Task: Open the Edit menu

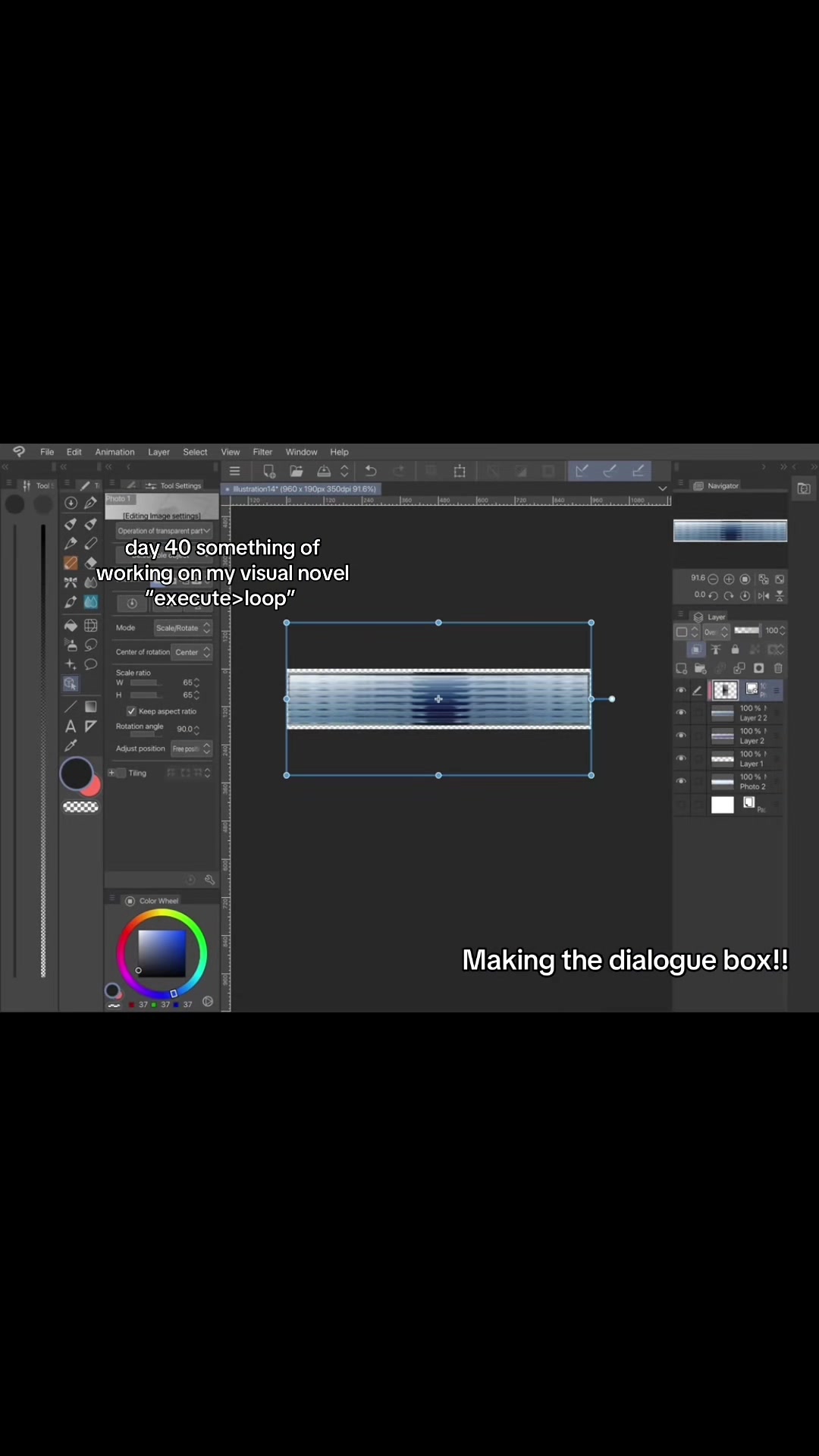Action: (x=74, y=452)
